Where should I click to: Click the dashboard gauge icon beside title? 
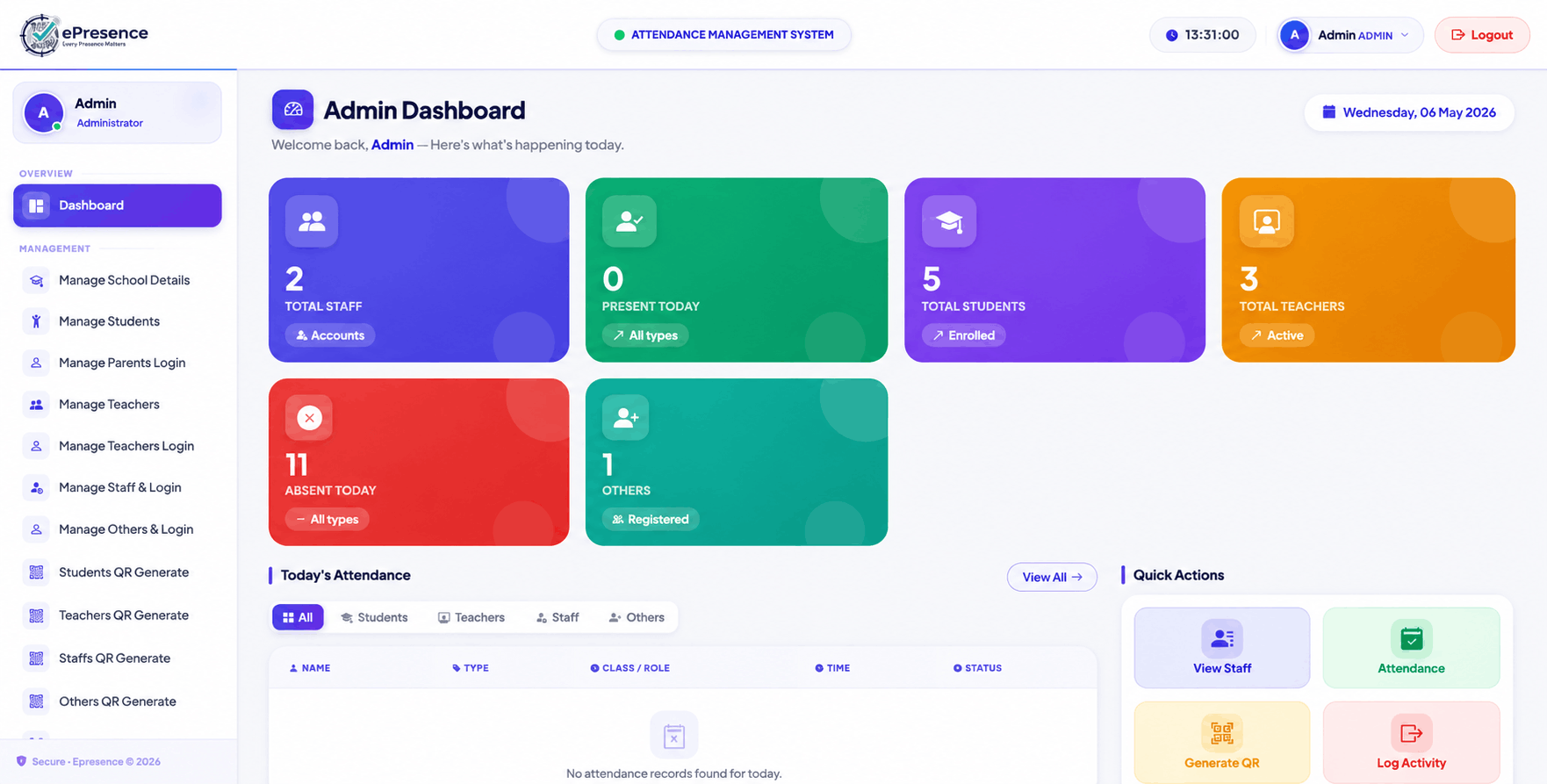click(x=292, y=110)
